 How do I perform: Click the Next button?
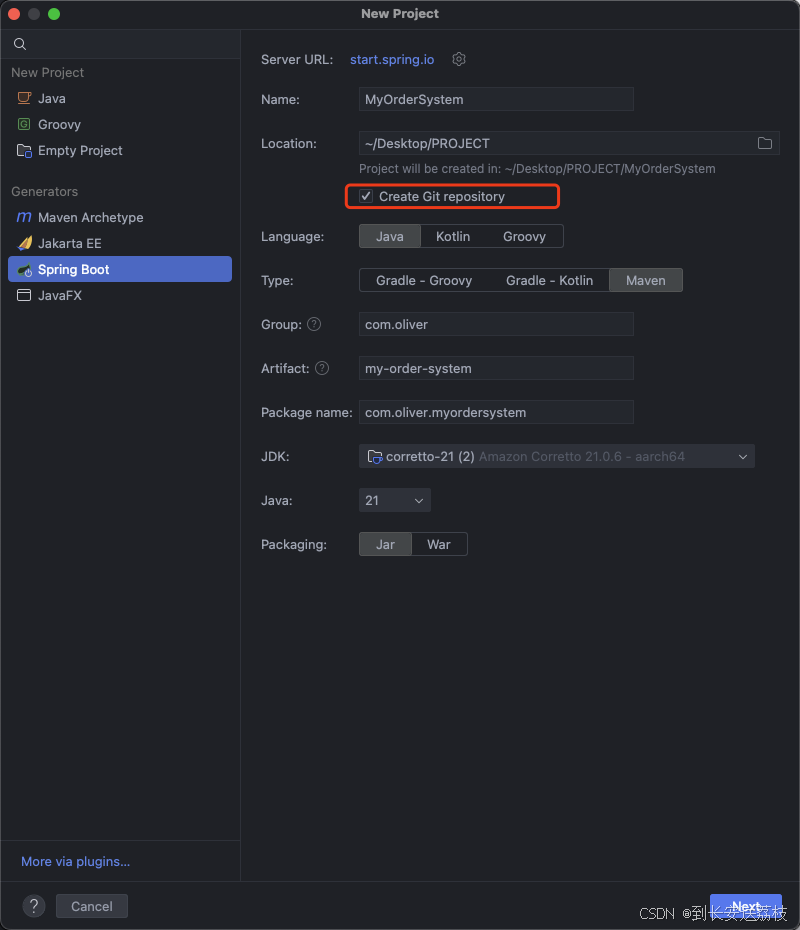[x=746, y=906]
